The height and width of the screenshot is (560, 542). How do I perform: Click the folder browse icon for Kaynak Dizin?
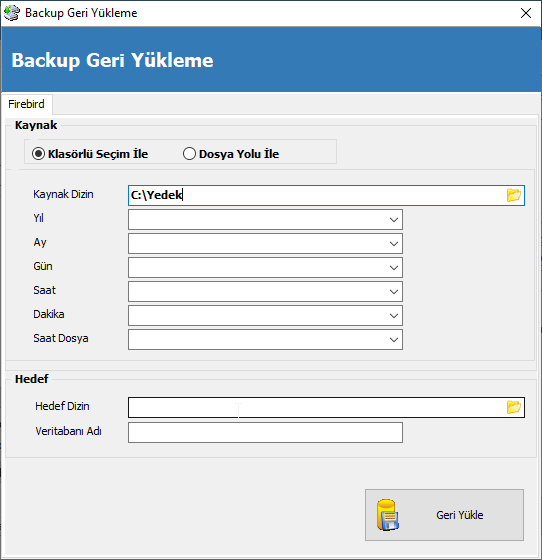pos(513,195)
